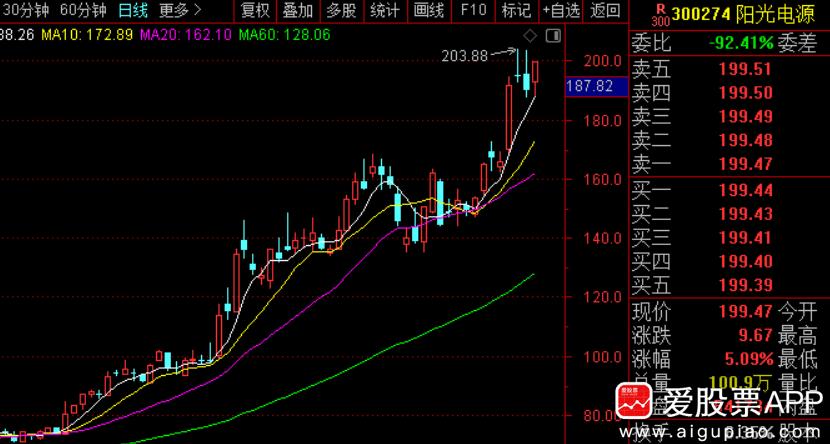
Task: Click the 187.82 price axis marker
Action: 597,86
